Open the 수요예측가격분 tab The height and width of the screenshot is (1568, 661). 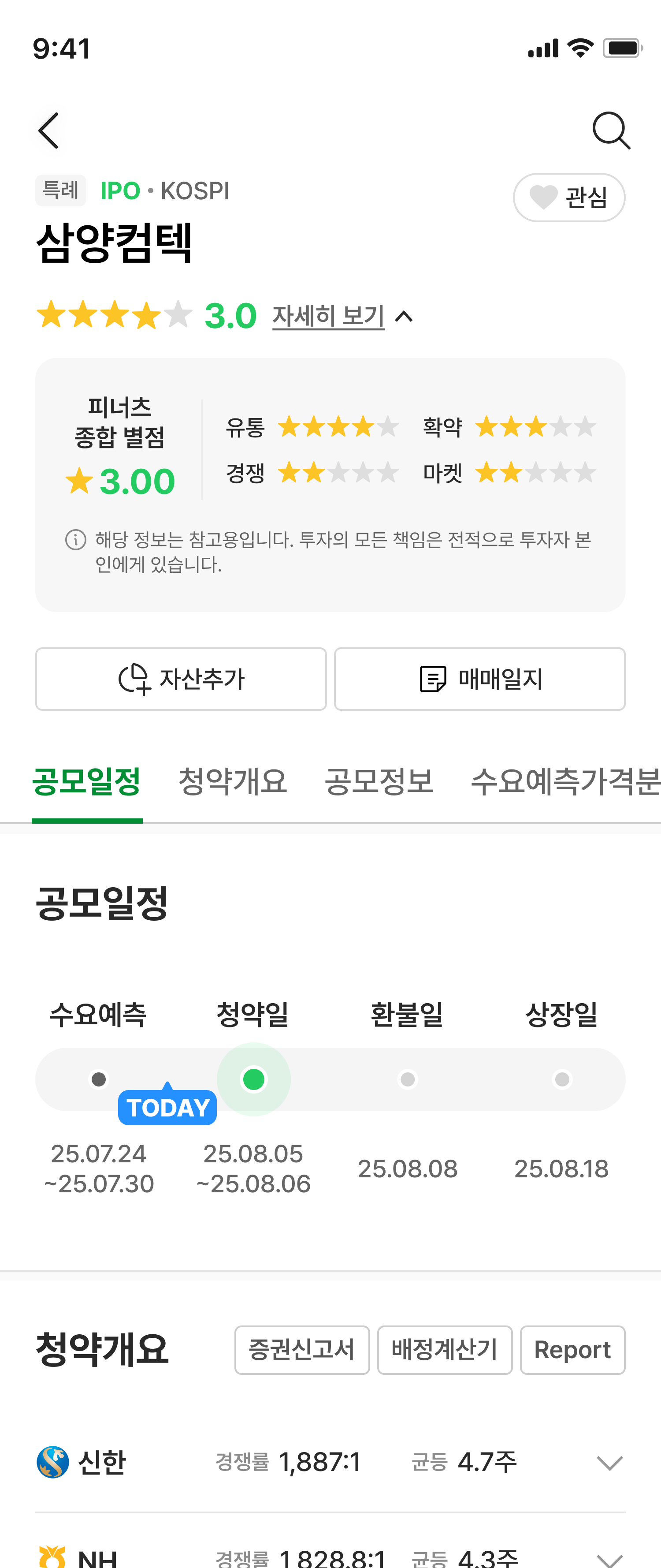point(565,781)
